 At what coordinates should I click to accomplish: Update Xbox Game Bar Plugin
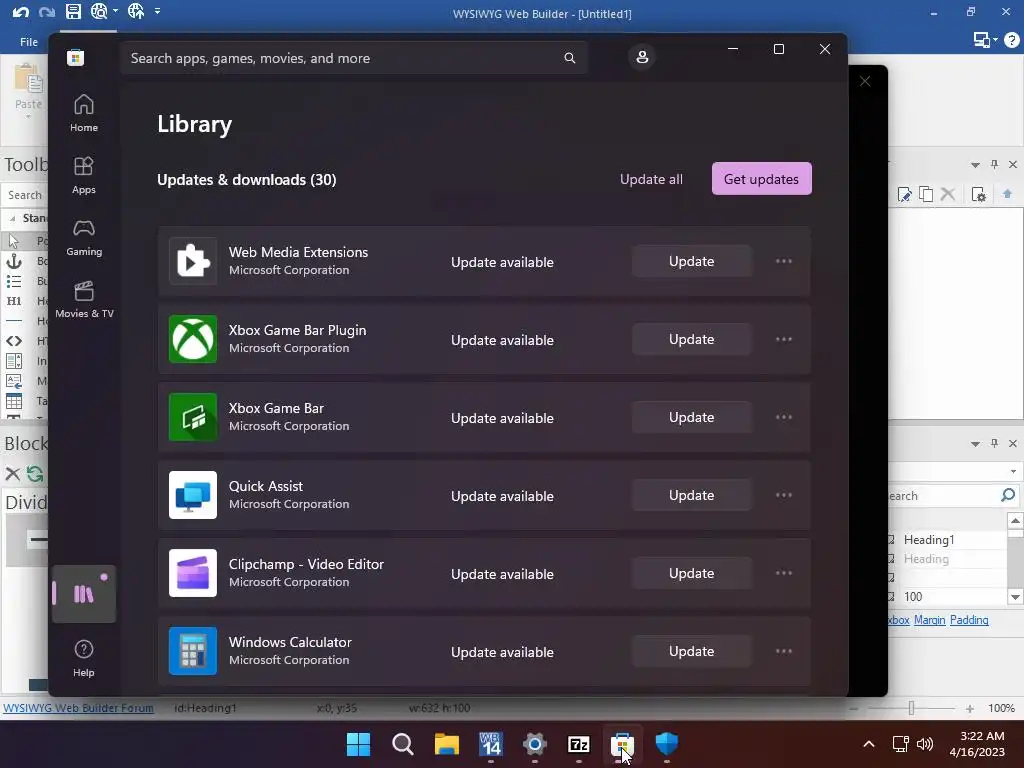692,340
